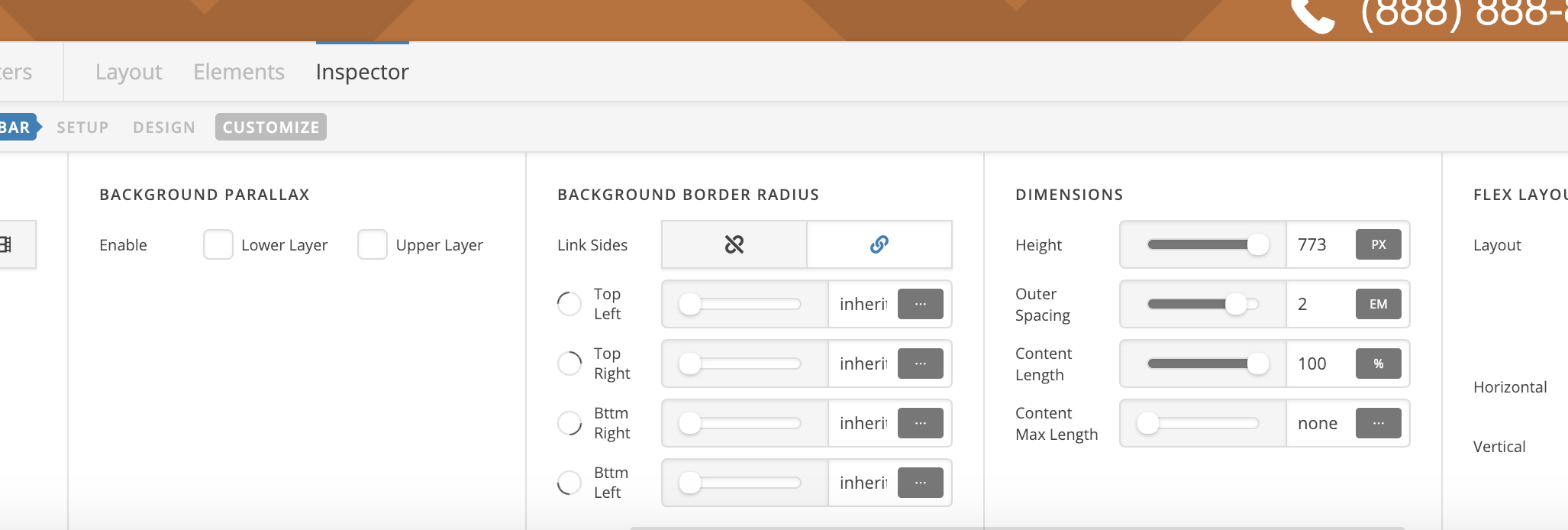Open Content Length percent unit selector

click(1378, 364)
